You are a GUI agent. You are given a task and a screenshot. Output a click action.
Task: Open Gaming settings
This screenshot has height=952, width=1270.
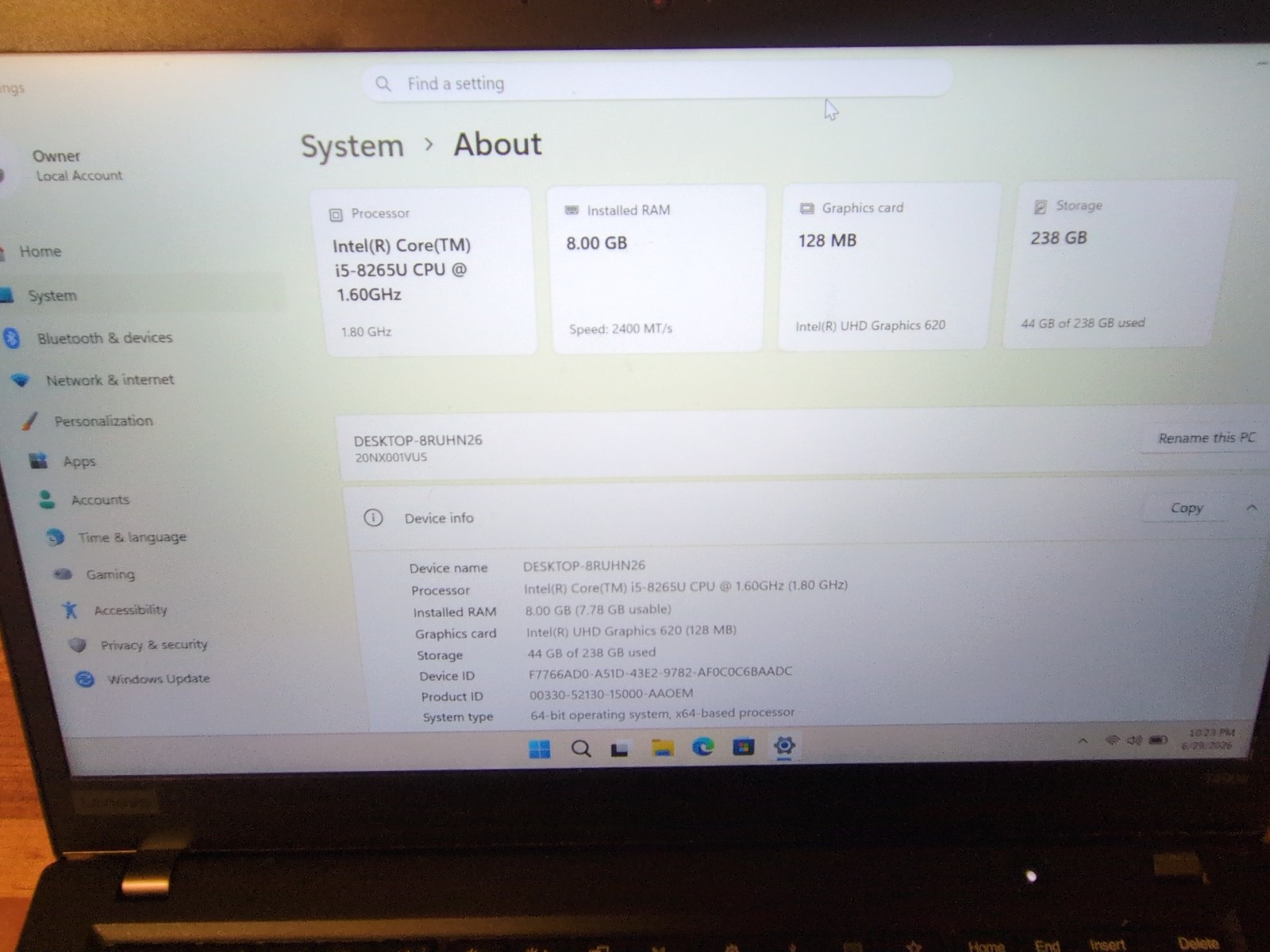coord(110,574)
